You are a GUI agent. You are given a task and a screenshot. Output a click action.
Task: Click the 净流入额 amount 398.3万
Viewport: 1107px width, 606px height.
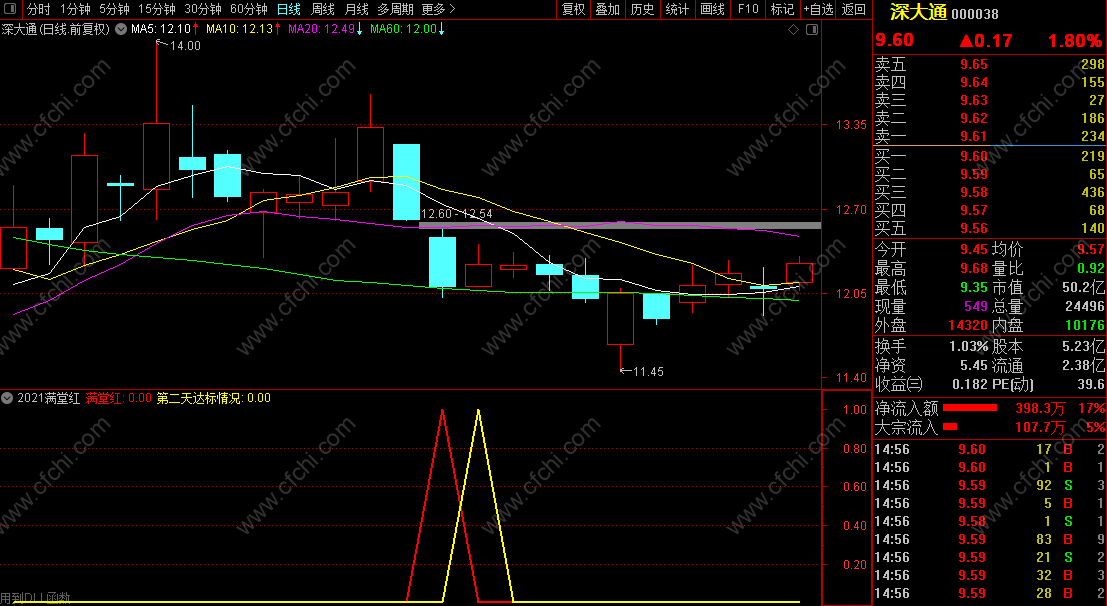[x=1040, y=408]
